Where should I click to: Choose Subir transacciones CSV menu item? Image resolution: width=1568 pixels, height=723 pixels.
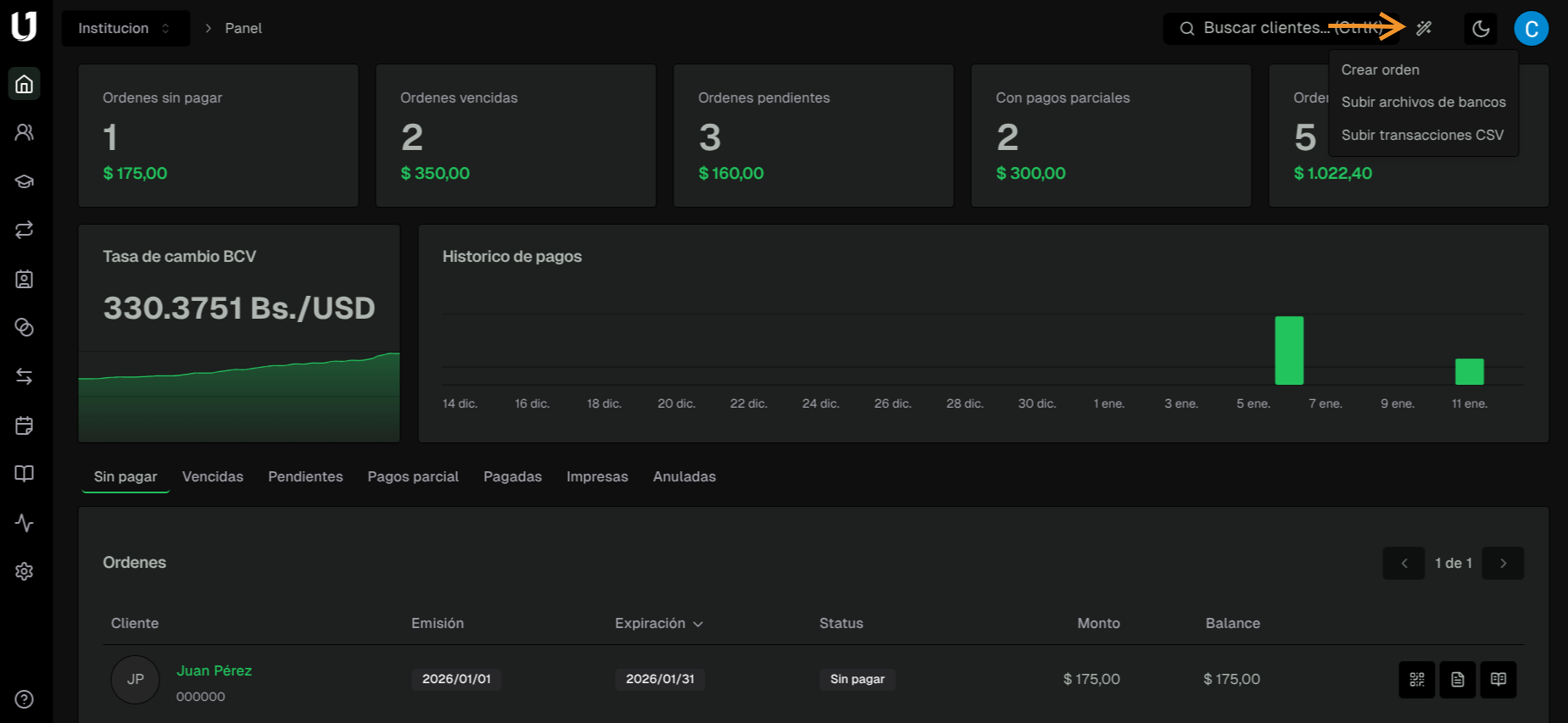click(1422, 135)
